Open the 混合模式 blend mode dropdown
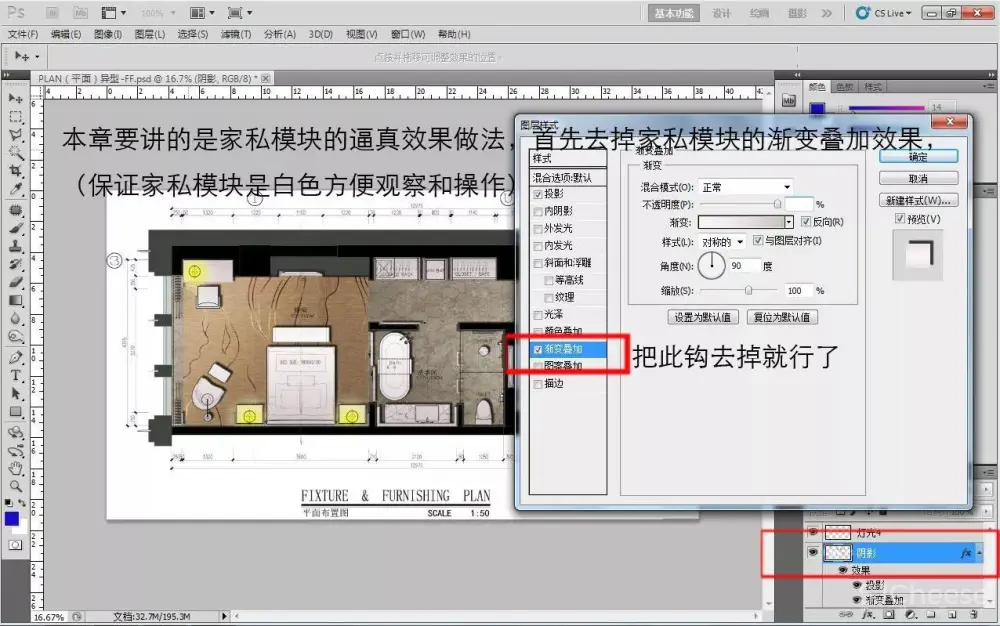Screen dimensions: 1000x626 pyautogui.click(x=745, y=187)
